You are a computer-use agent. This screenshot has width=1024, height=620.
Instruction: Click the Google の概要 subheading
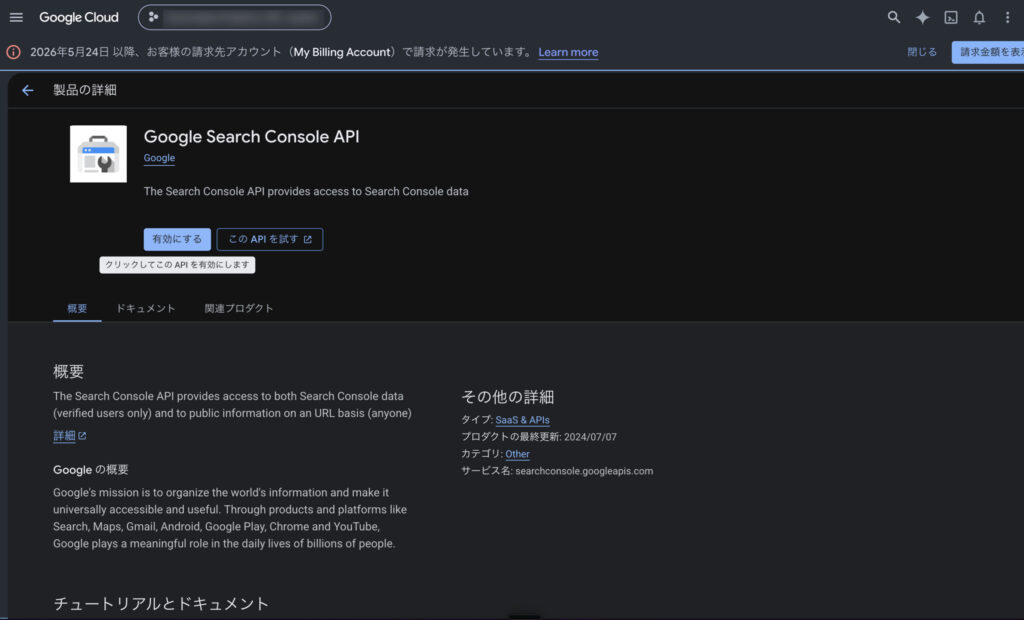[x=91, y=470]
